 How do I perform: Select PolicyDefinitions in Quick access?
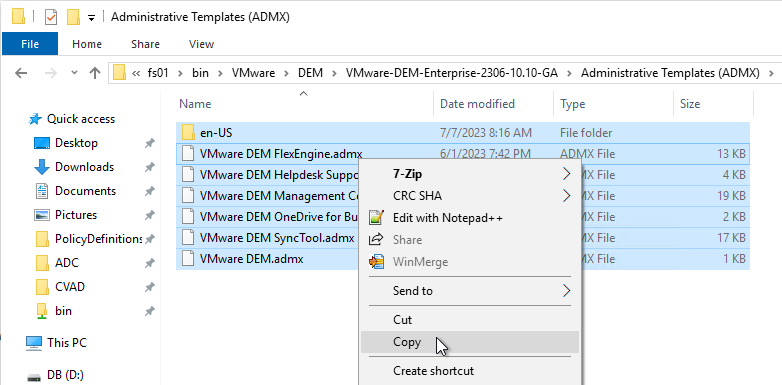click(98, 239)
